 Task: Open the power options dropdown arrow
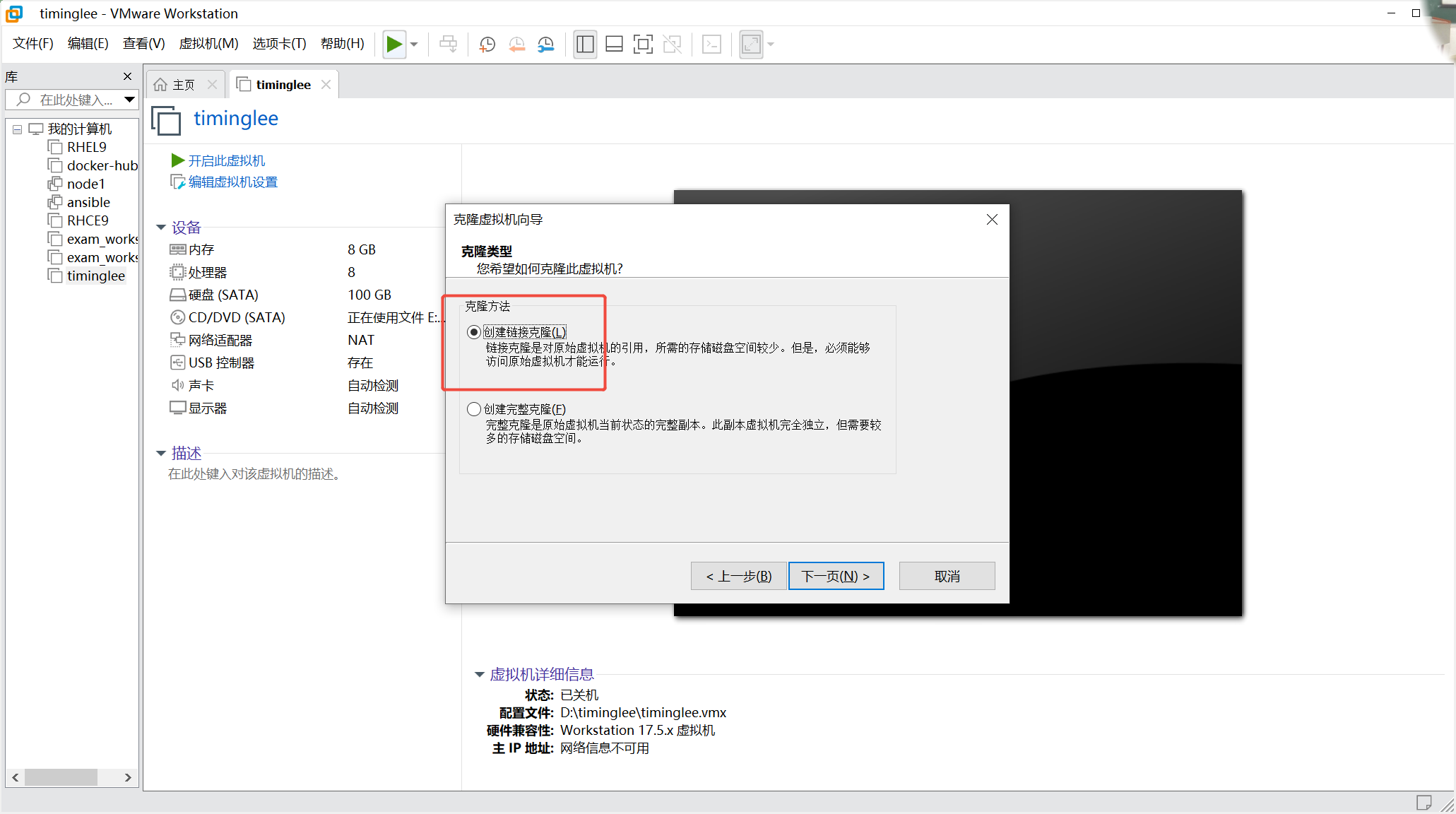pos(415,45)
